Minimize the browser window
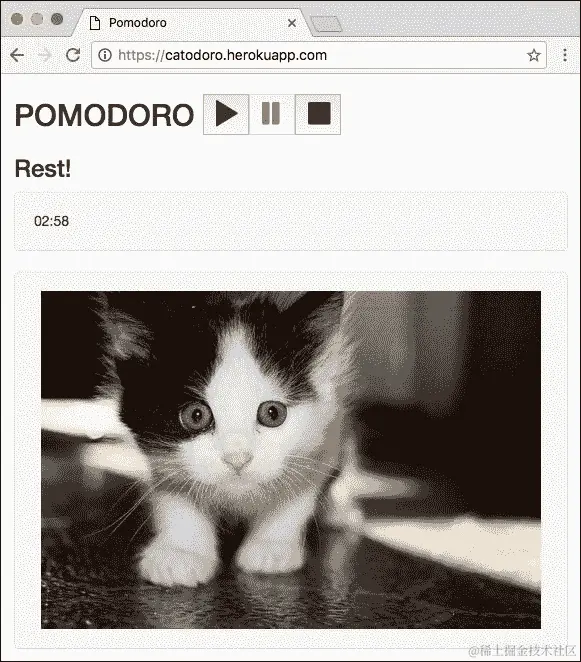The image size is (581, 662). 37,19
